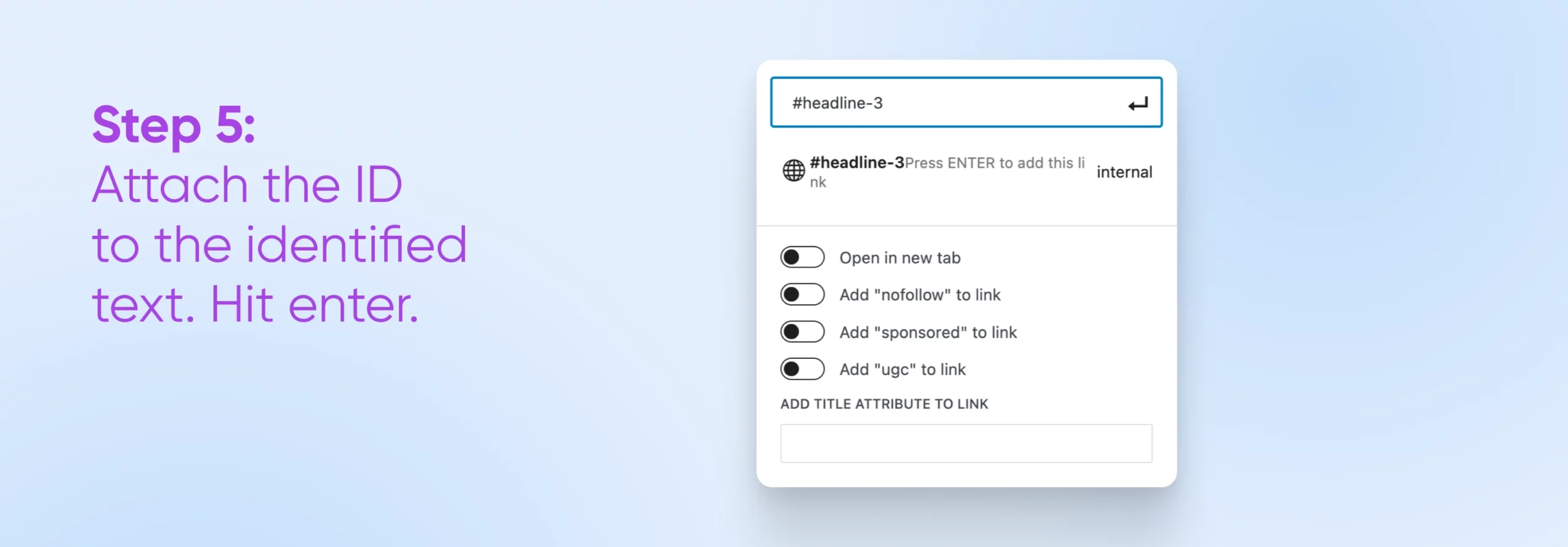1568x547 pixels.
Task: Click the "Open in new tab" label text
Action: [x=899, y=258]
